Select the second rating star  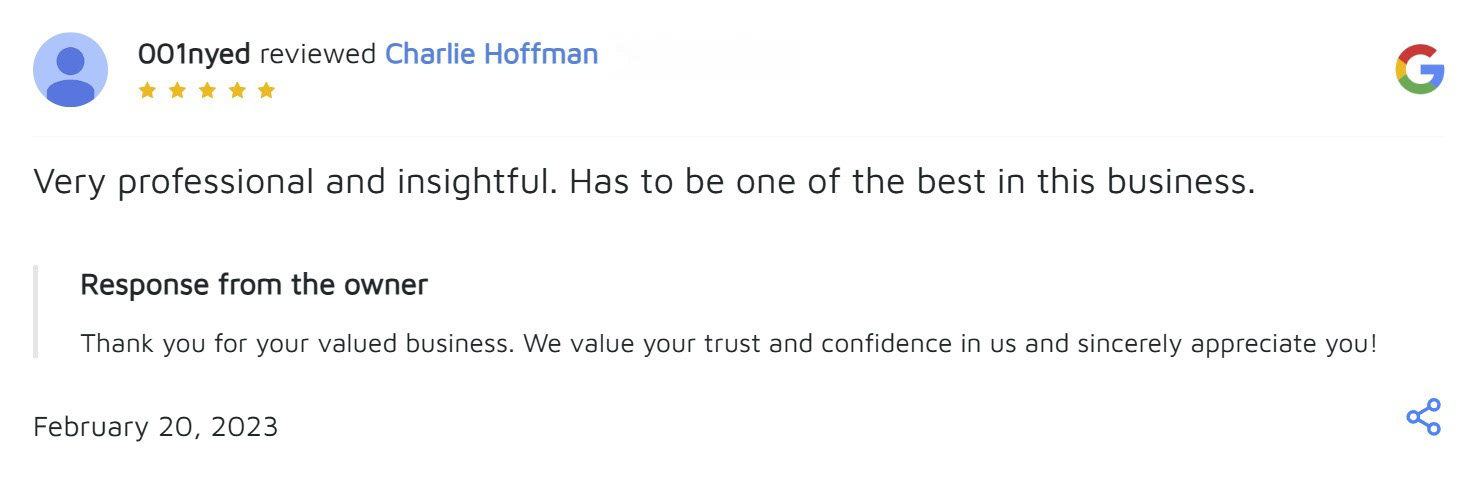[x=177, y=90]
